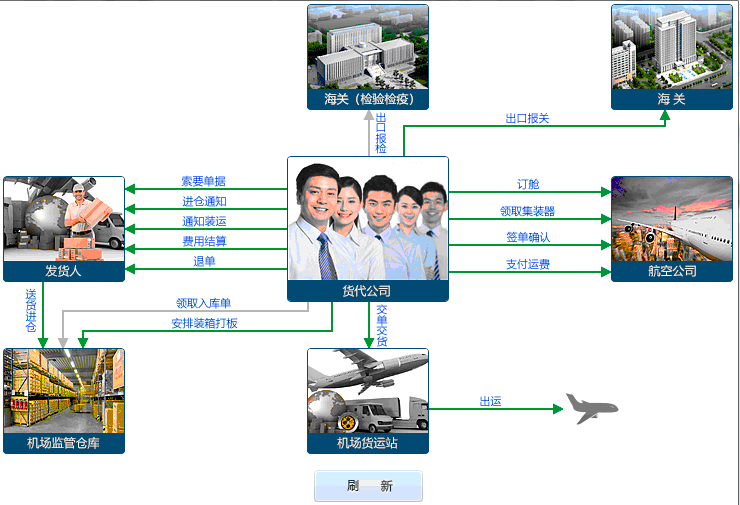Viewport: 740px width, 505px height.
Task: Click the 发货人 caption bar
Action: (x=64, y=271)
